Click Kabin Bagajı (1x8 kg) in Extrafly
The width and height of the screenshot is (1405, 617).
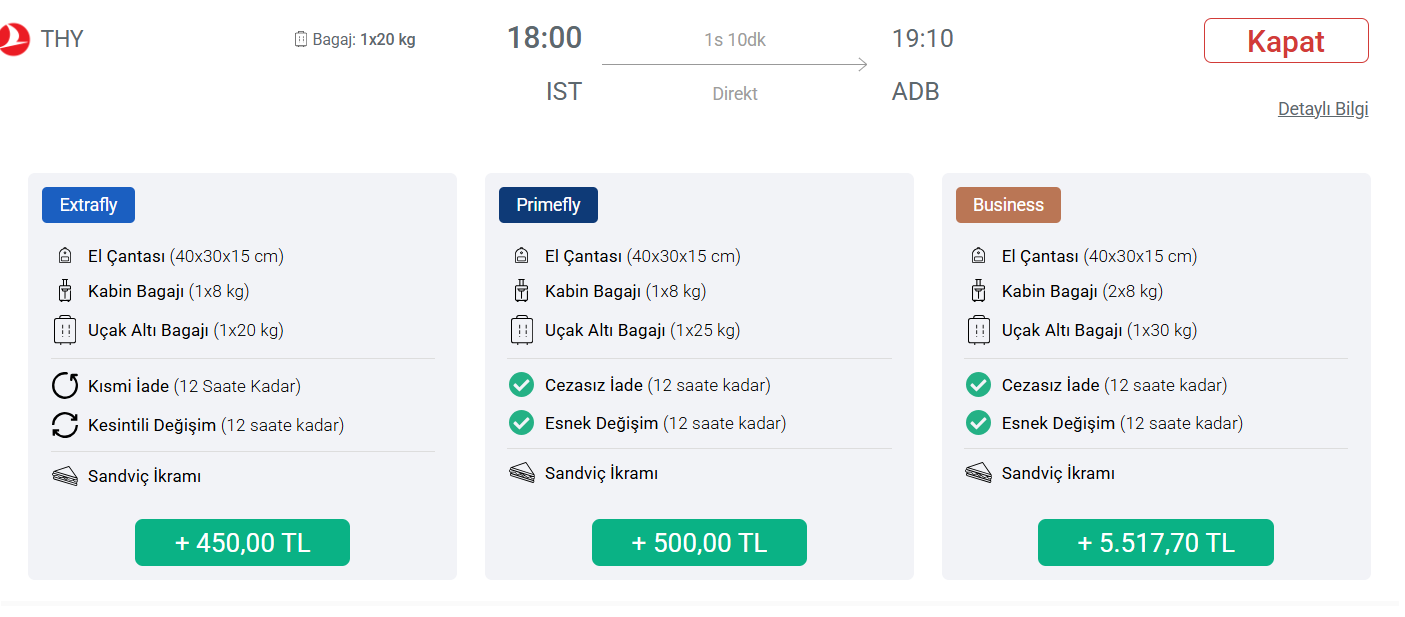click(168, 292)
